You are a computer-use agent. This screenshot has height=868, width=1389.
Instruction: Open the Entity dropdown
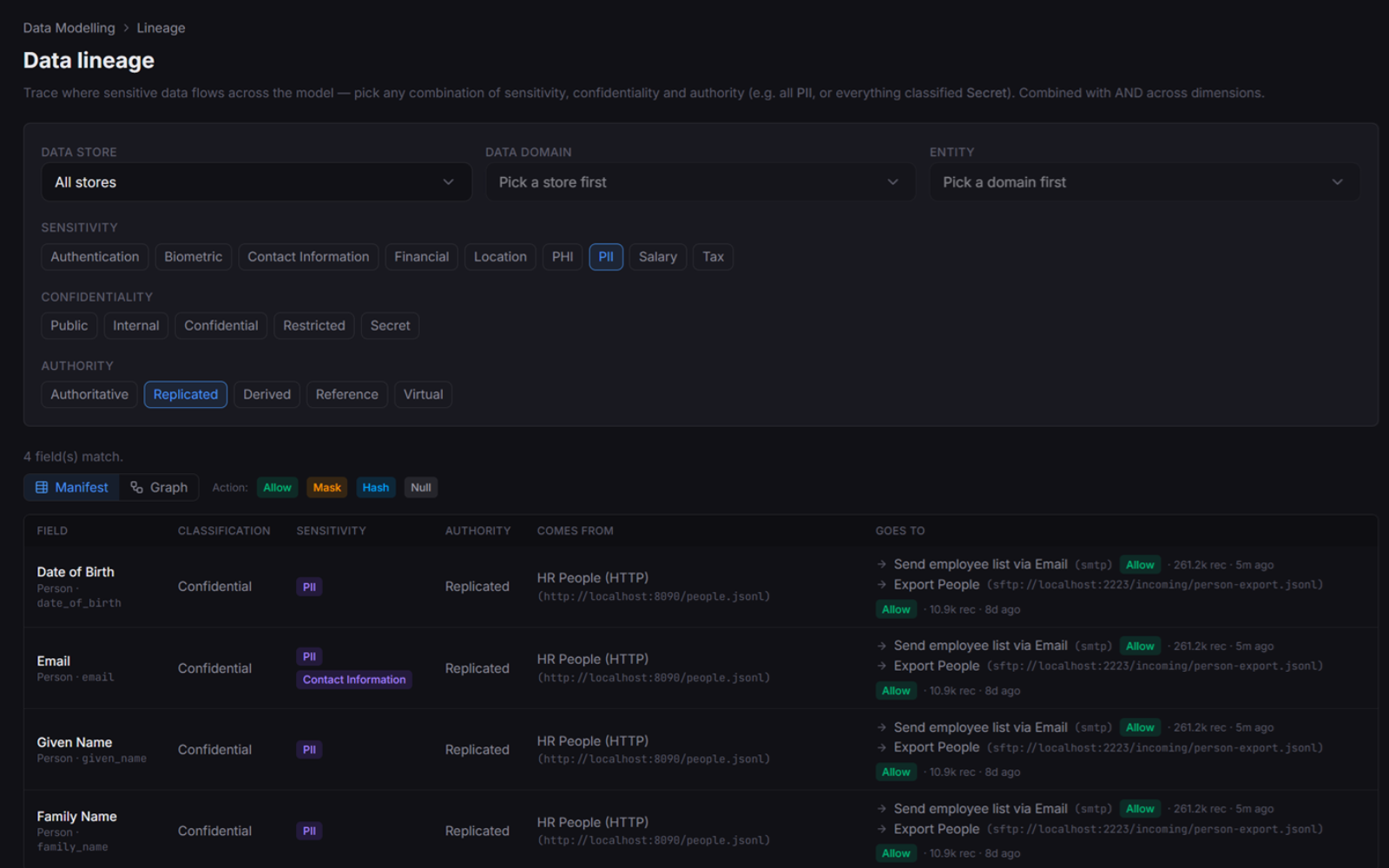1145,182
